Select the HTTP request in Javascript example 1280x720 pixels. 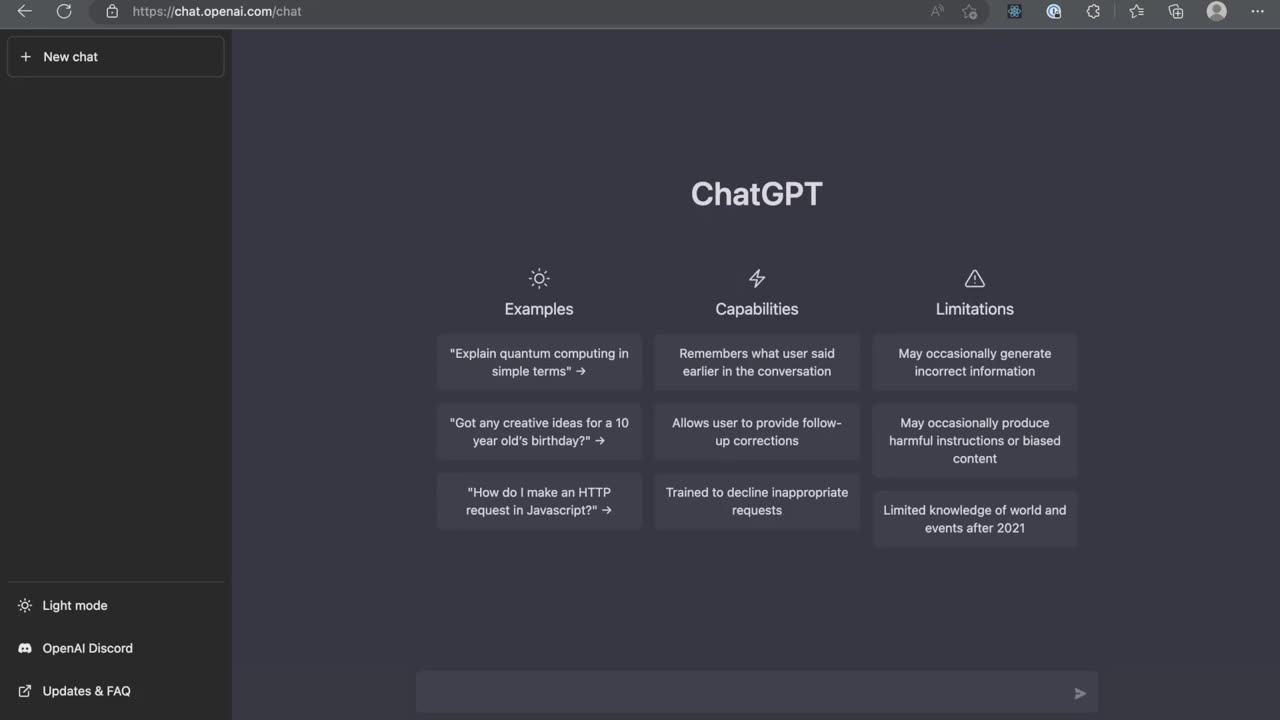[x=539, y=501]
